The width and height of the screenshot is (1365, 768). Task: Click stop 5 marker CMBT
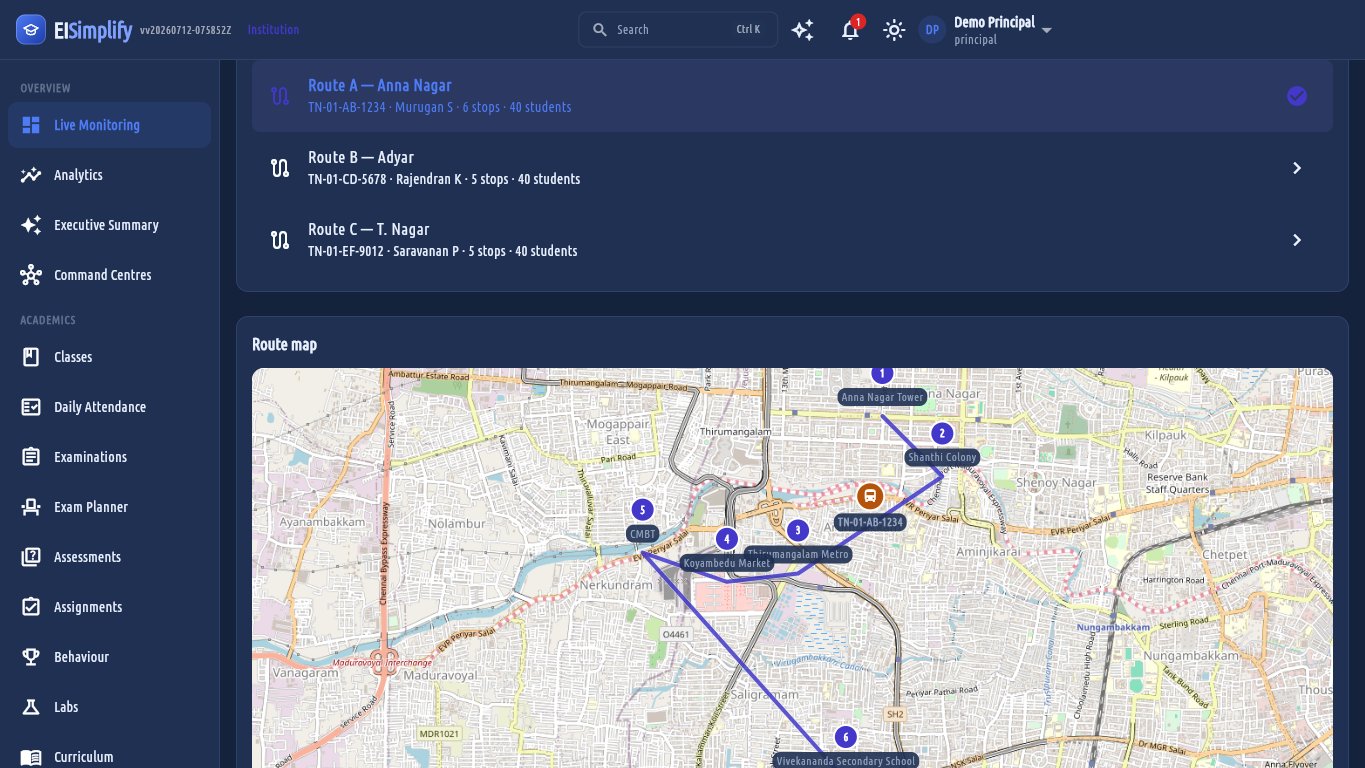(643, 510)
